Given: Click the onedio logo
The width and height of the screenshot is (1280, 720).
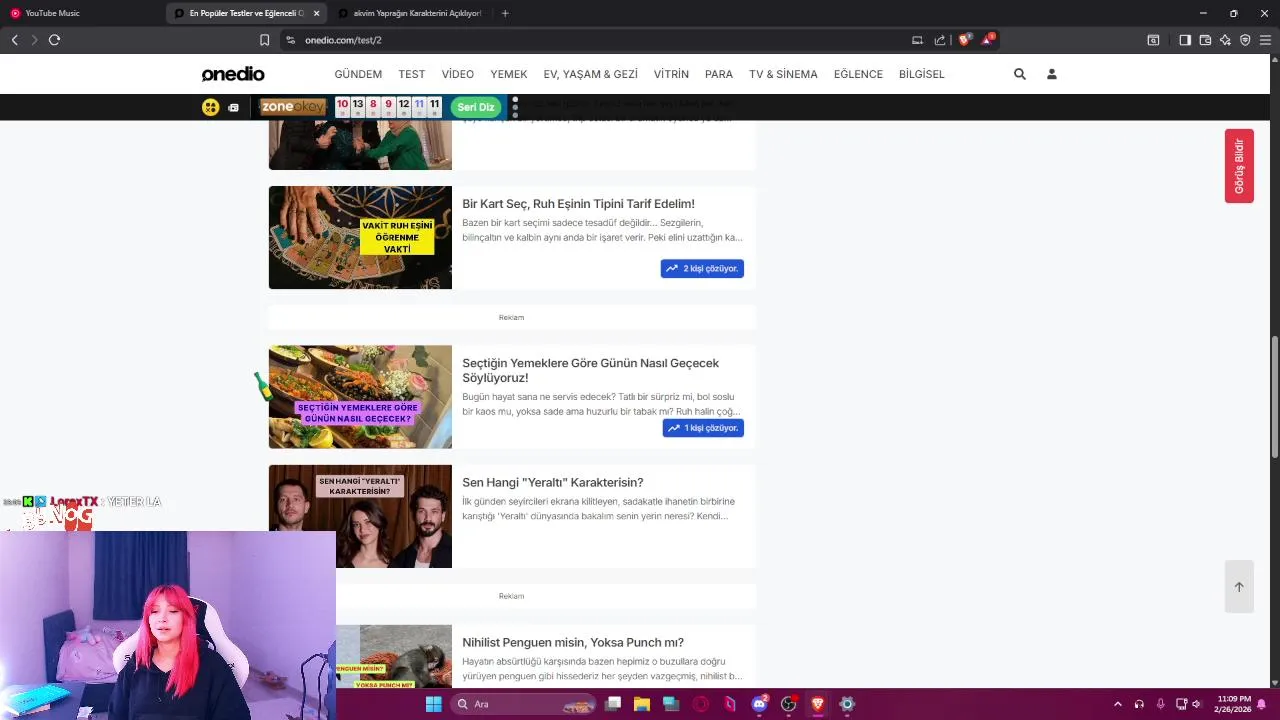Looking at the screenshot, I should (x=233, y=74).
